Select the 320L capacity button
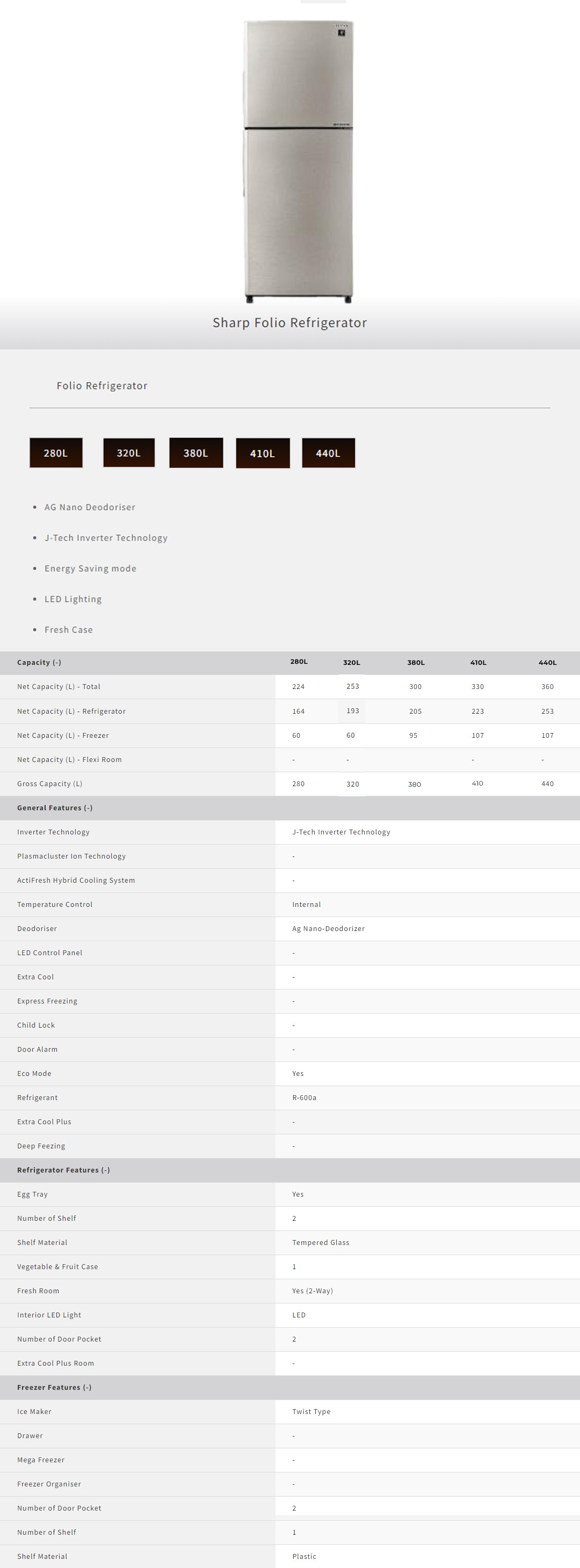The height and width of the screenshot is (1568, 580). coord(128,453)
